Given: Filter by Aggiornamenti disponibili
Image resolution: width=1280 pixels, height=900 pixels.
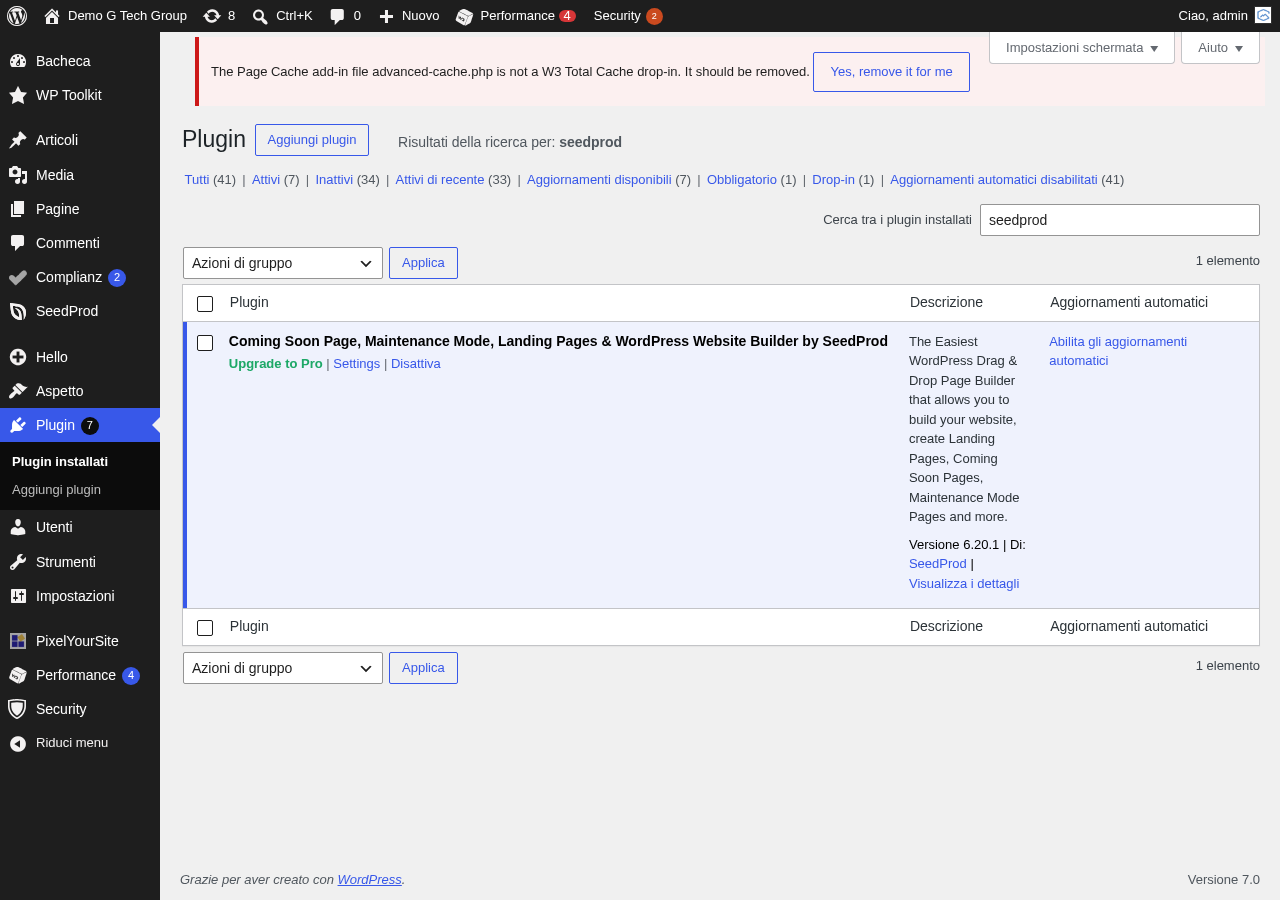Looking at the screenshot, I should coord(599,180).
